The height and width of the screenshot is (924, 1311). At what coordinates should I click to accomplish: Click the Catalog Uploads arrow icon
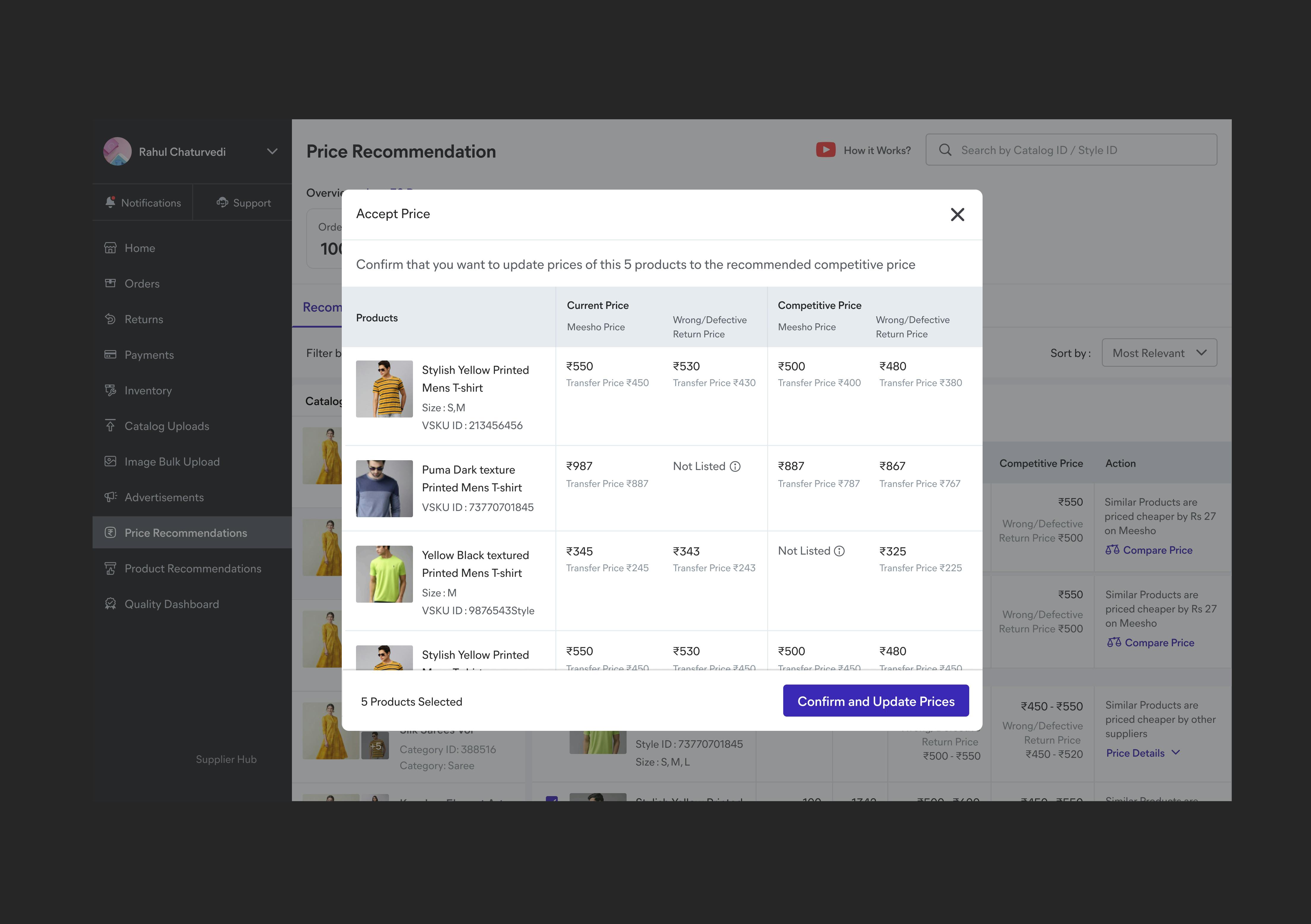click(x=110, y=426)
